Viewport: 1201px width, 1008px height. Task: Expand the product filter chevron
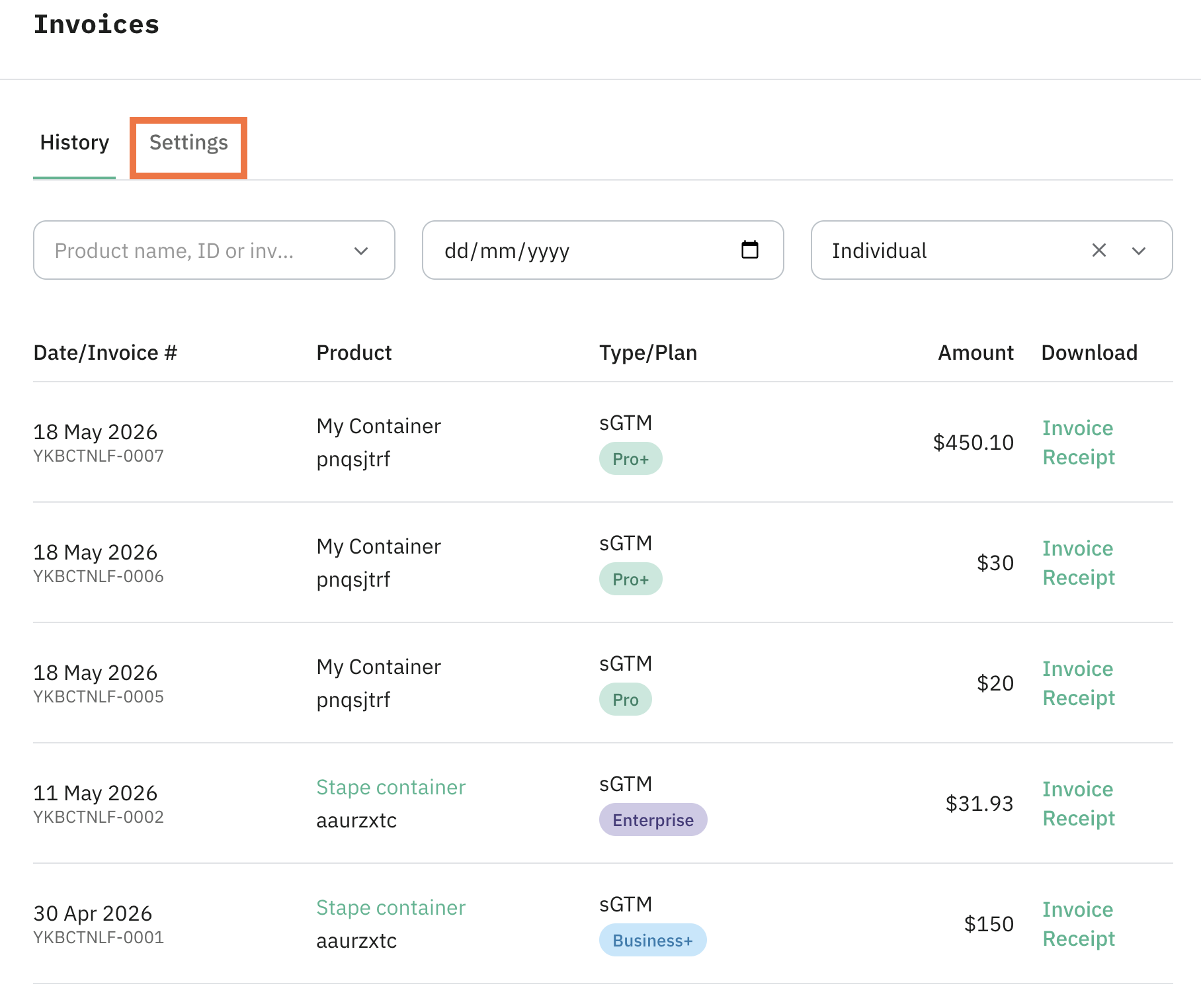[x=361, y=251]
